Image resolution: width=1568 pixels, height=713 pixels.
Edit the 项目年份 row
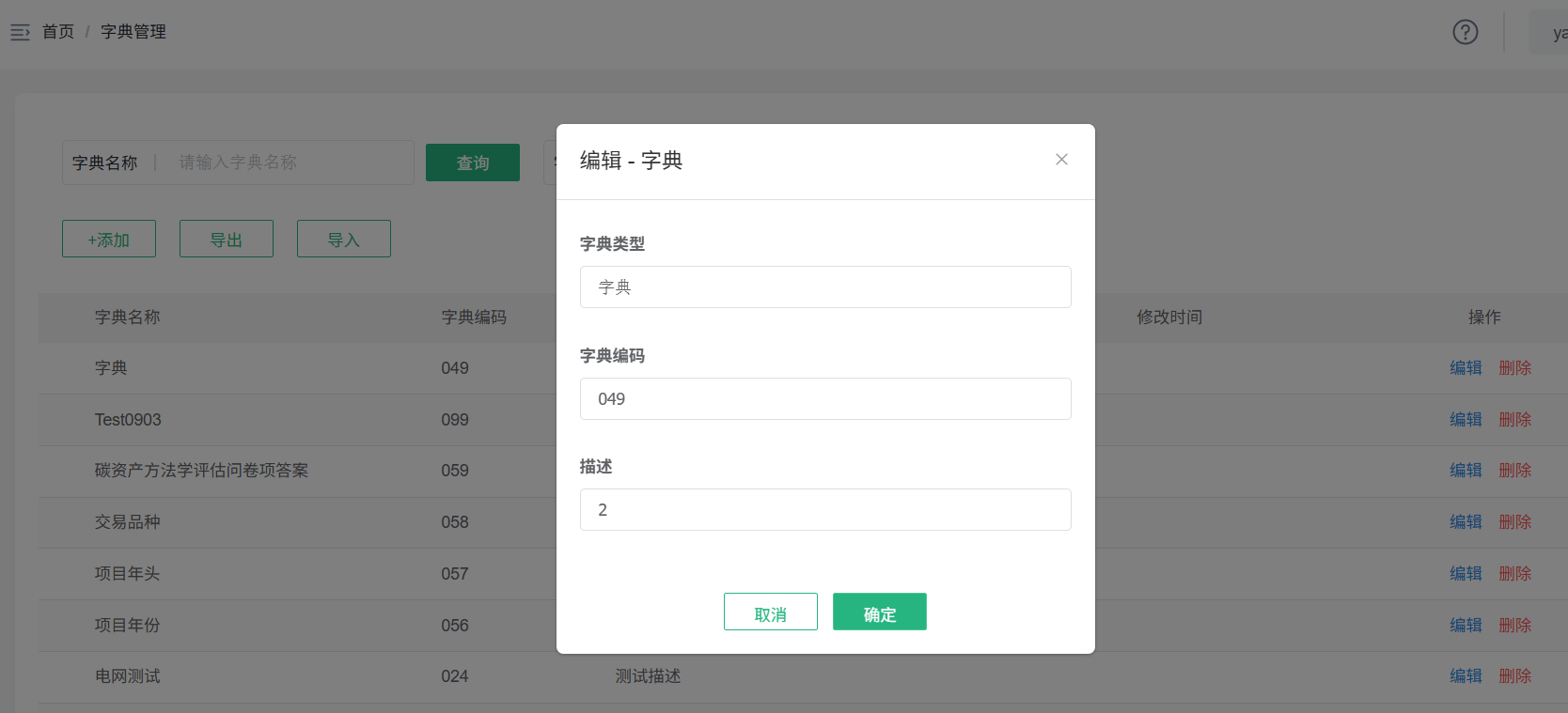pyautogui.click(x=1466, y=625)
